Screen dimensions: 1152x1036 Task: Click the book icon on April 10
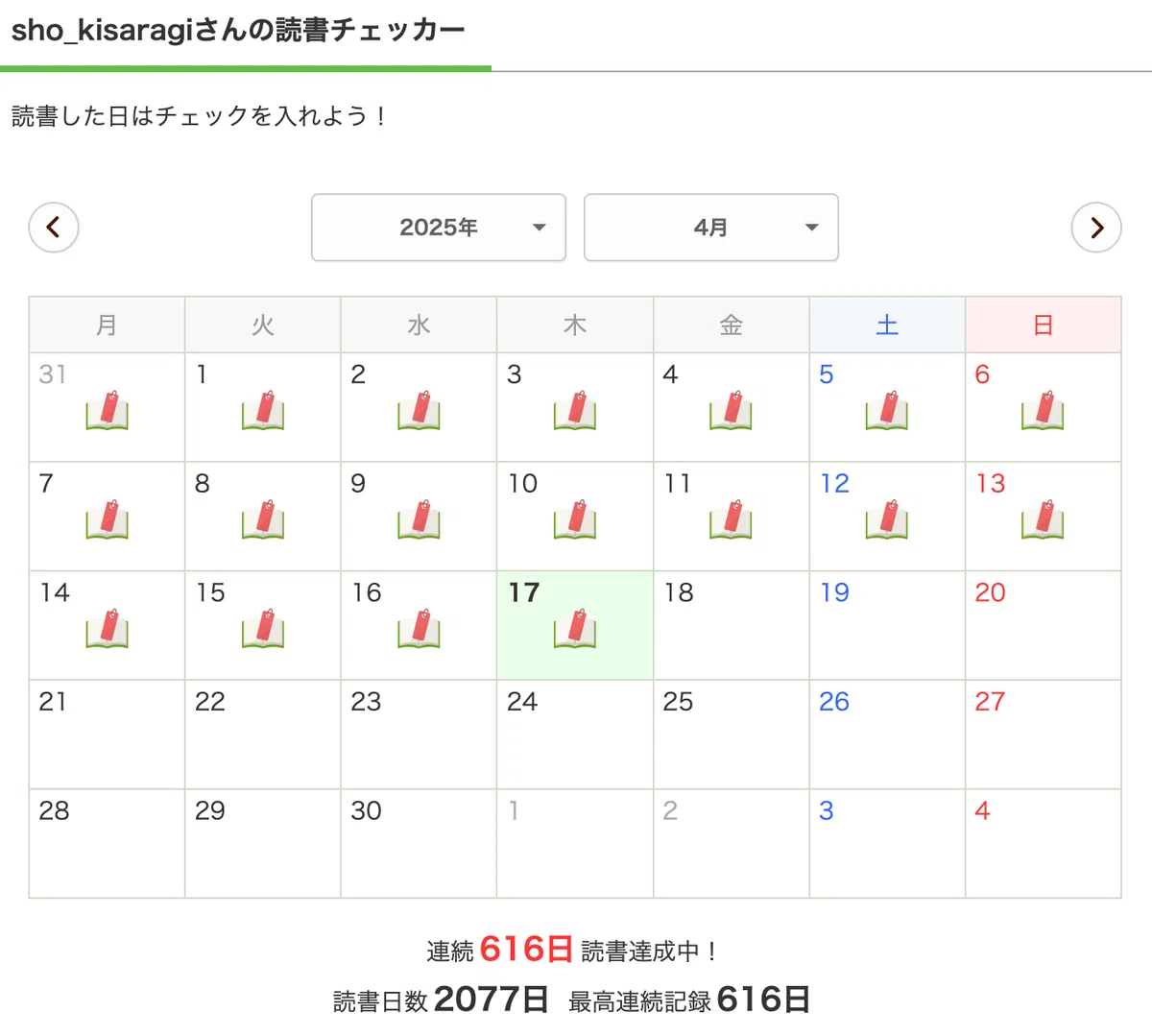(575, 519)
